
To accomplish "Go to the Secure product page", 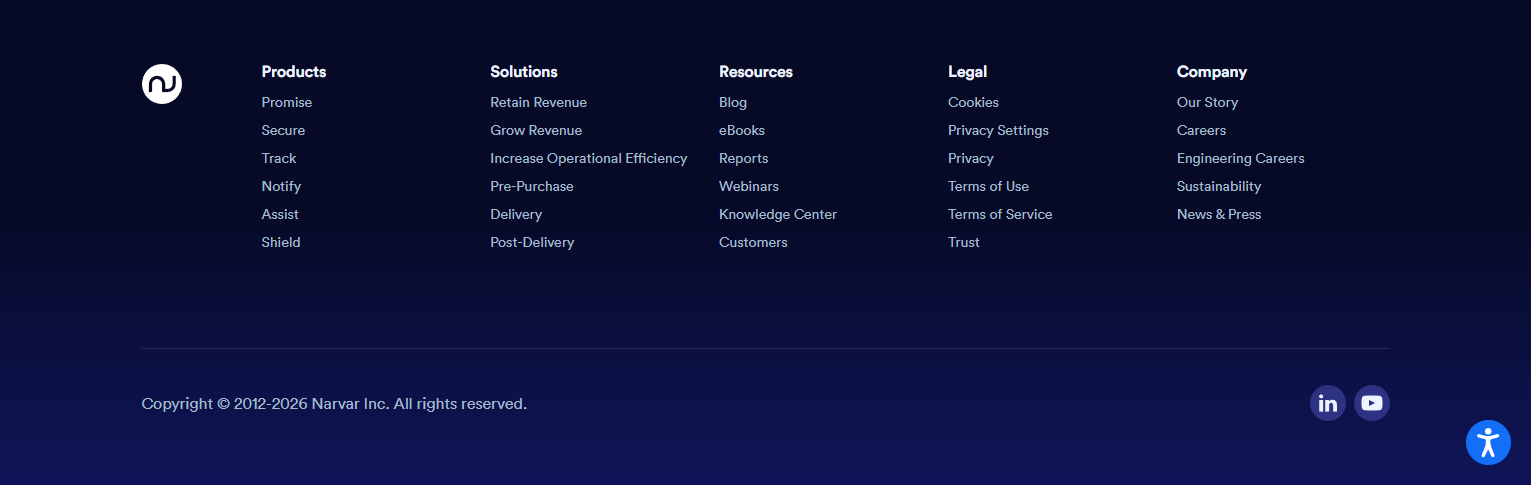I will tap(283, 130).
